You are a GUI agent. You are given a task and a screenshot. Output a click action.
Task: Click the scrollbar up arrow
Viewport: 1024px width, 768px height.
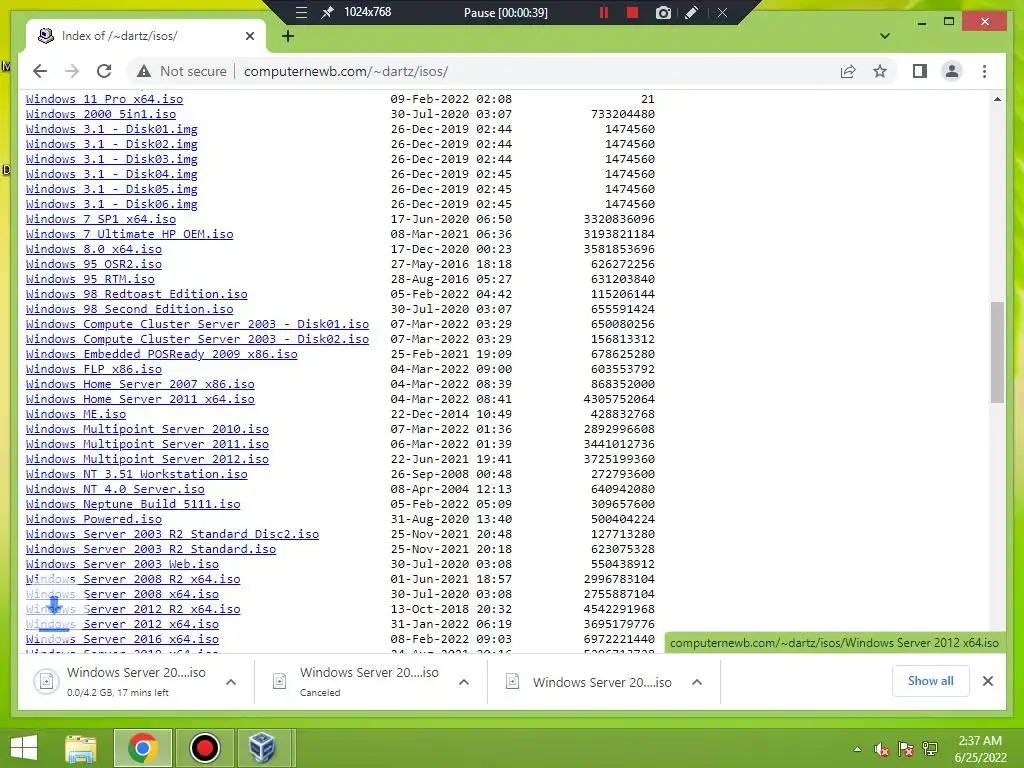click(x=997, y=99)
